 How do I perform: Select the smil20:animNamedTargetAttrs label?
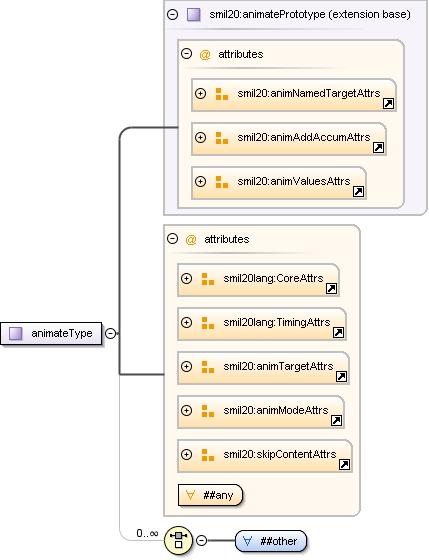click(309, 93)
